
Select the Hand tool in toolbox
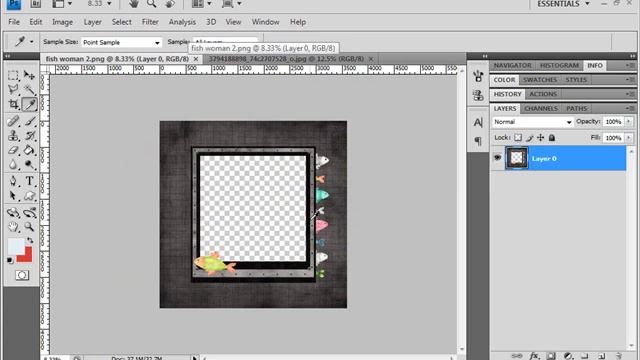(x=13, y=227)
